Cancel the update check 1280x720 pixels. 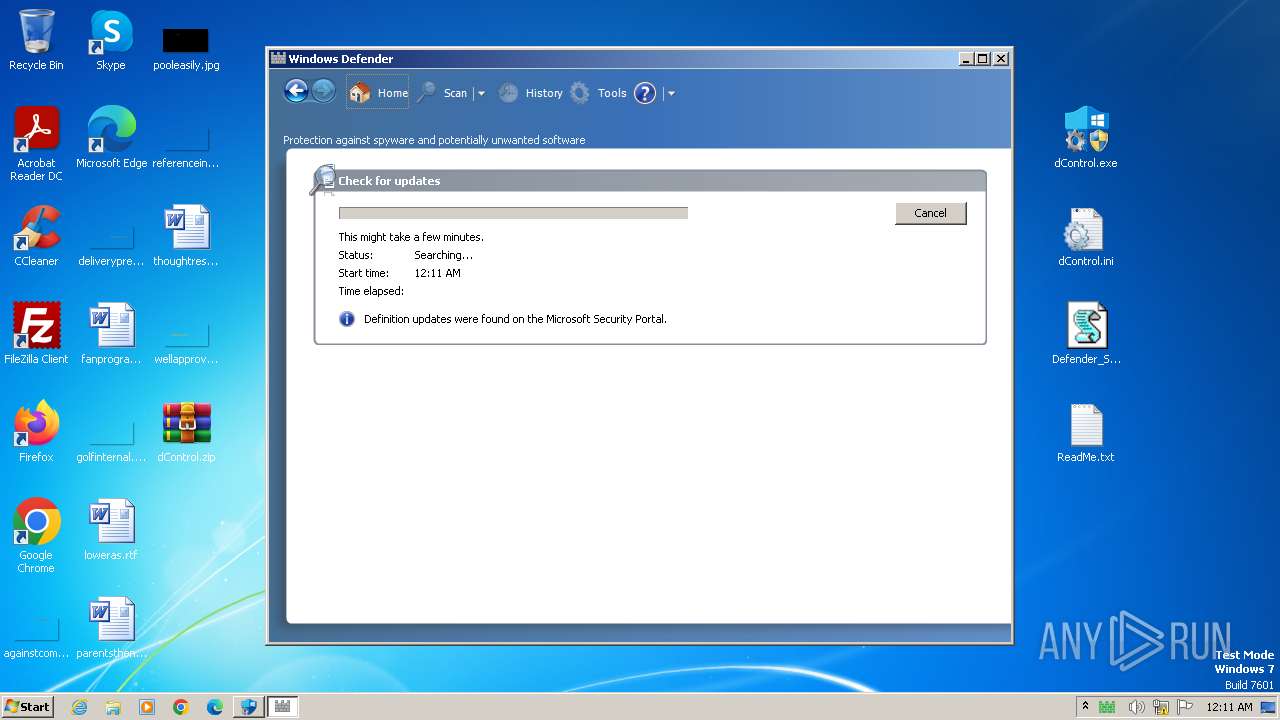pyautogui.click(x=930, y=213)
